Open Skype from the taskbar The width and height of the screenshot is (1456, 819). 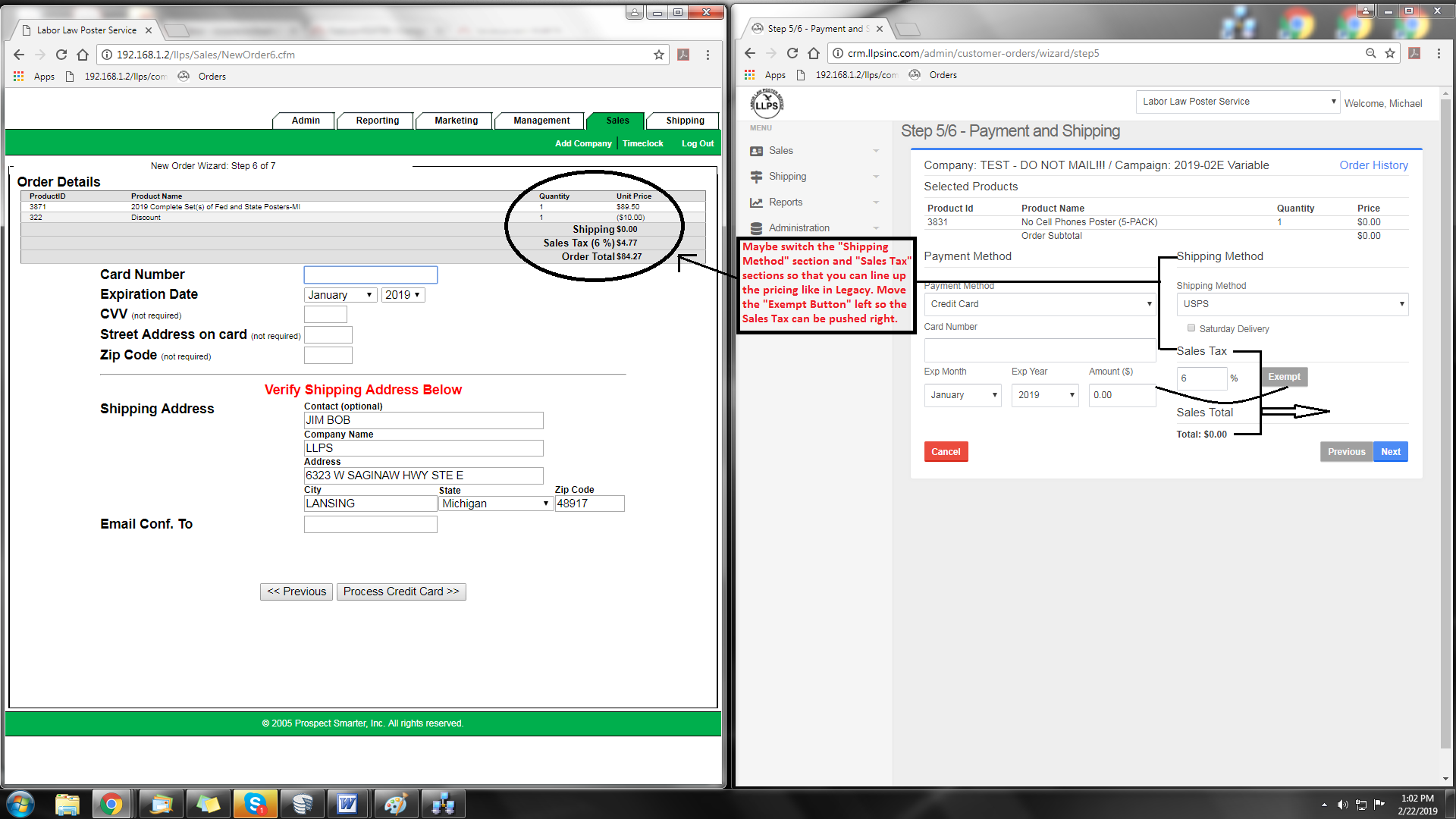tap(255, 803)
